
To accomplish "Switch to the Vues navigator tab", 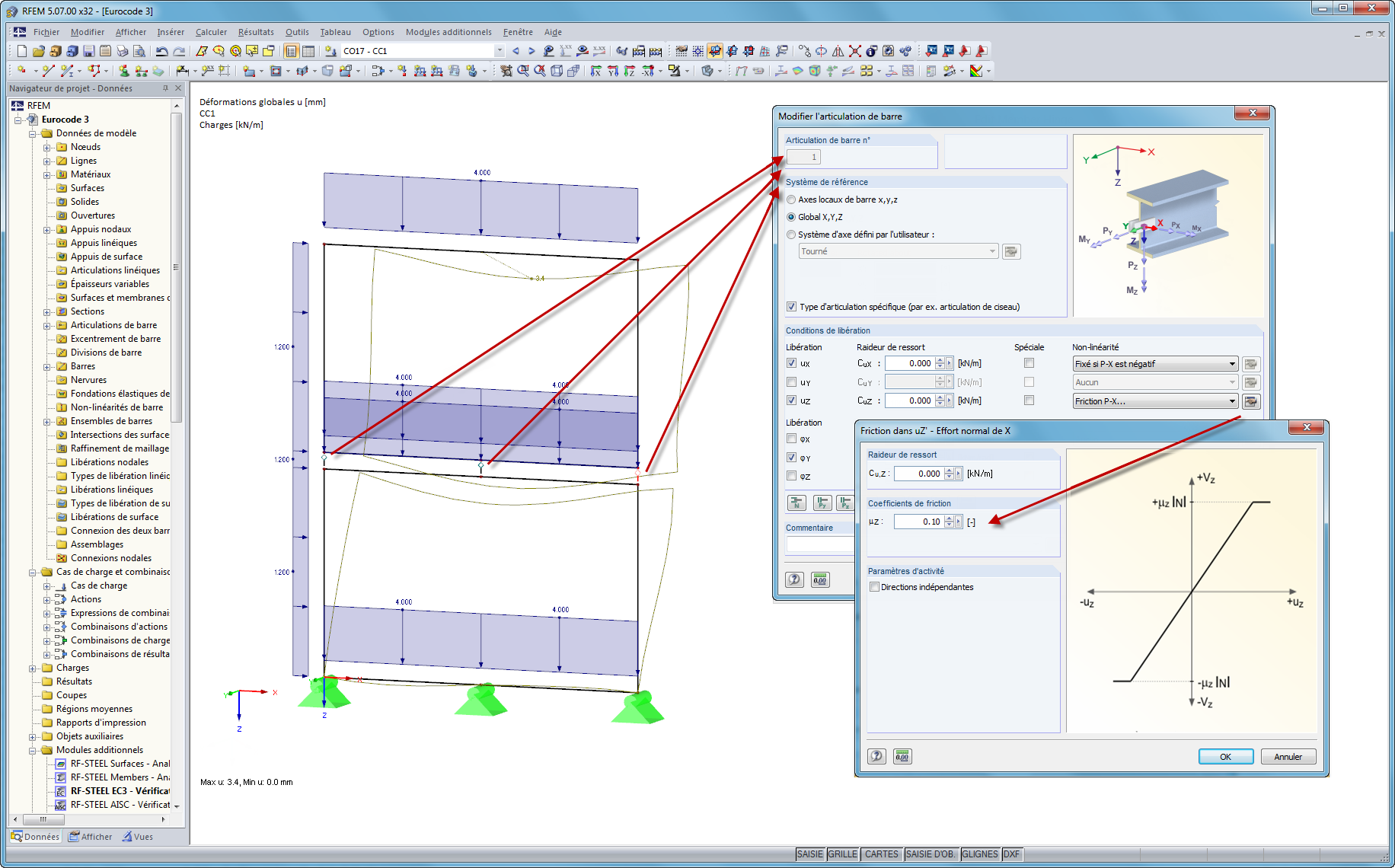I will 138,837.
